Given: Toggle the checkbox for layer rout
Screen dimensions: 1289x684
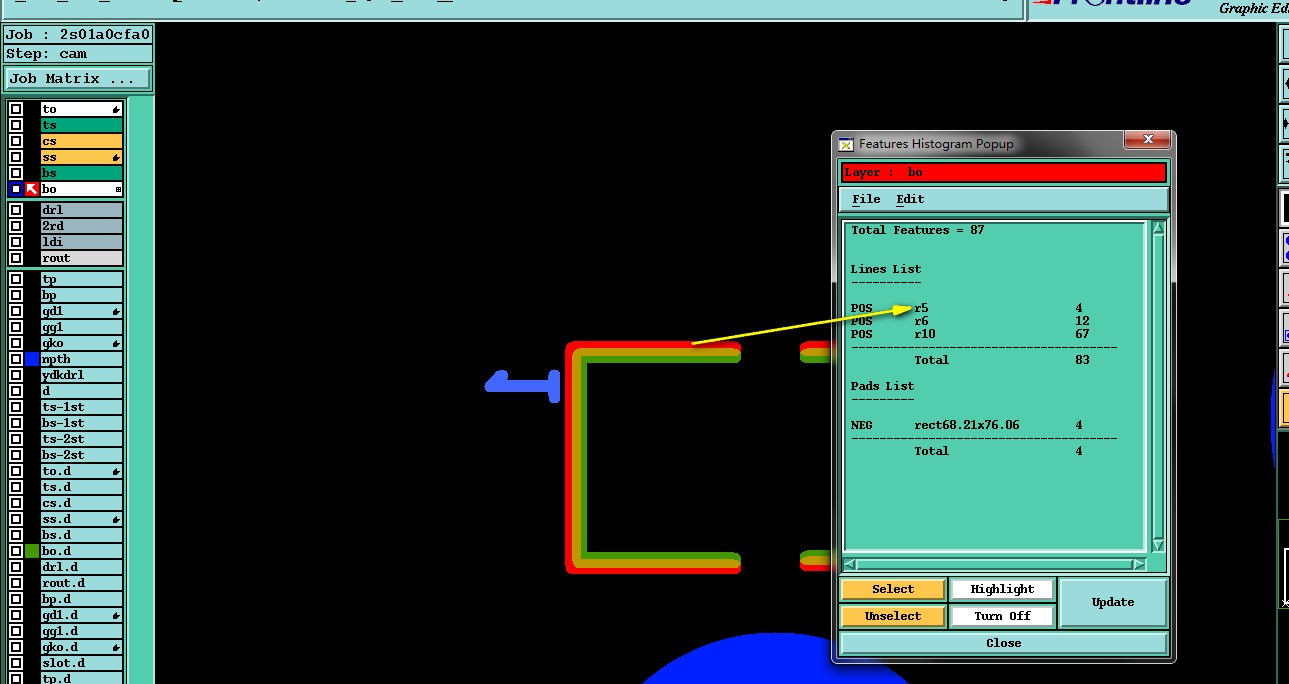Looking at the screenshot, I should (x=16, y=258).
